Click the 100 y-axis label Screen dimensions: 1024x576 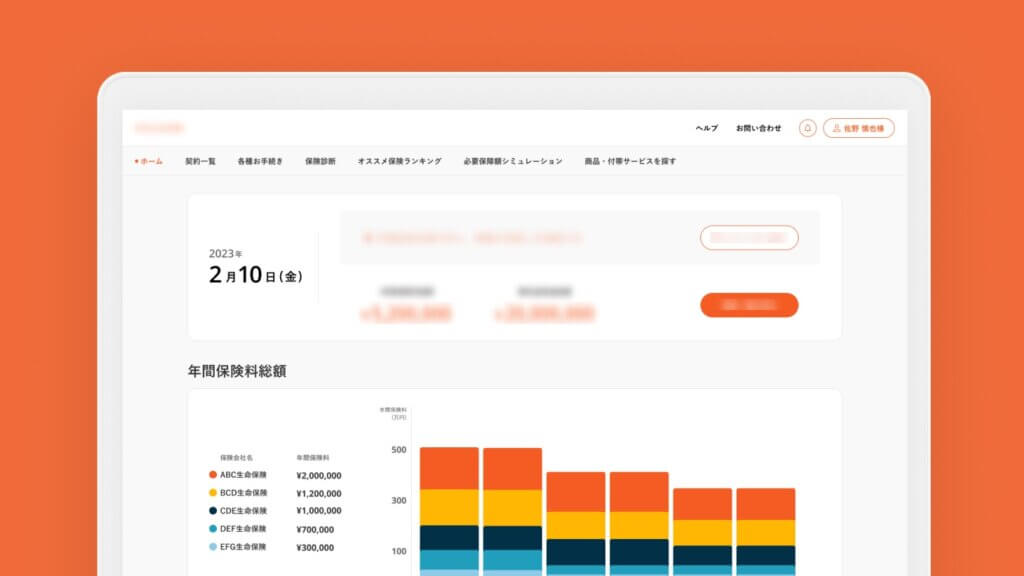(x=398, y=551)
